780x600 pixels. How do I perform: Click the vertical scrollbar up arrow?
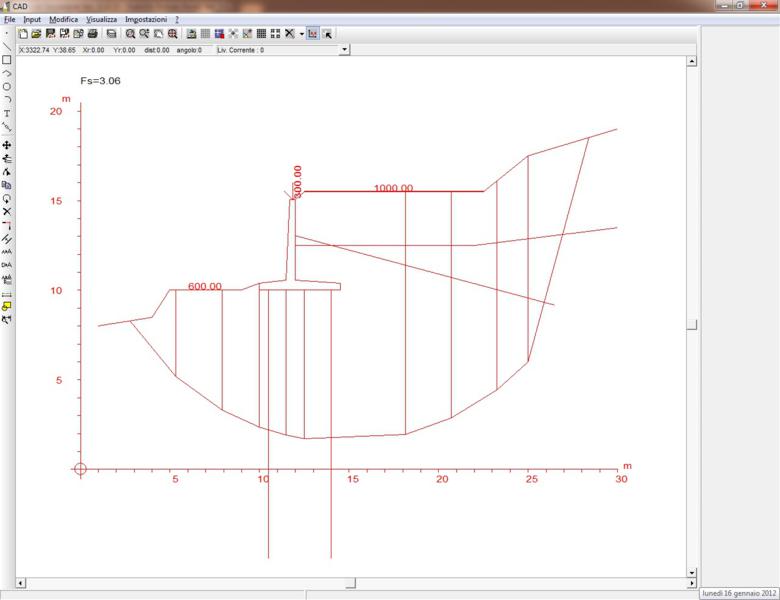691,61
